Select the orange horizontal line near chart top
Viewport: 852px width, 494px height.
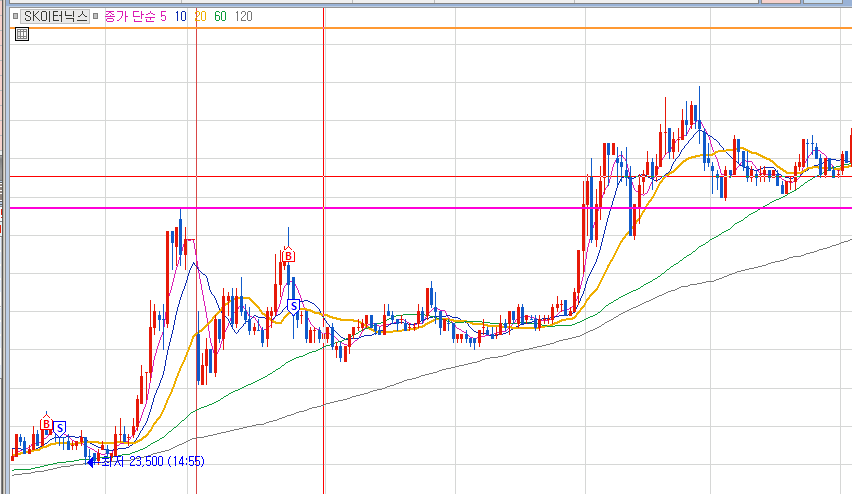tap(430, 28)
